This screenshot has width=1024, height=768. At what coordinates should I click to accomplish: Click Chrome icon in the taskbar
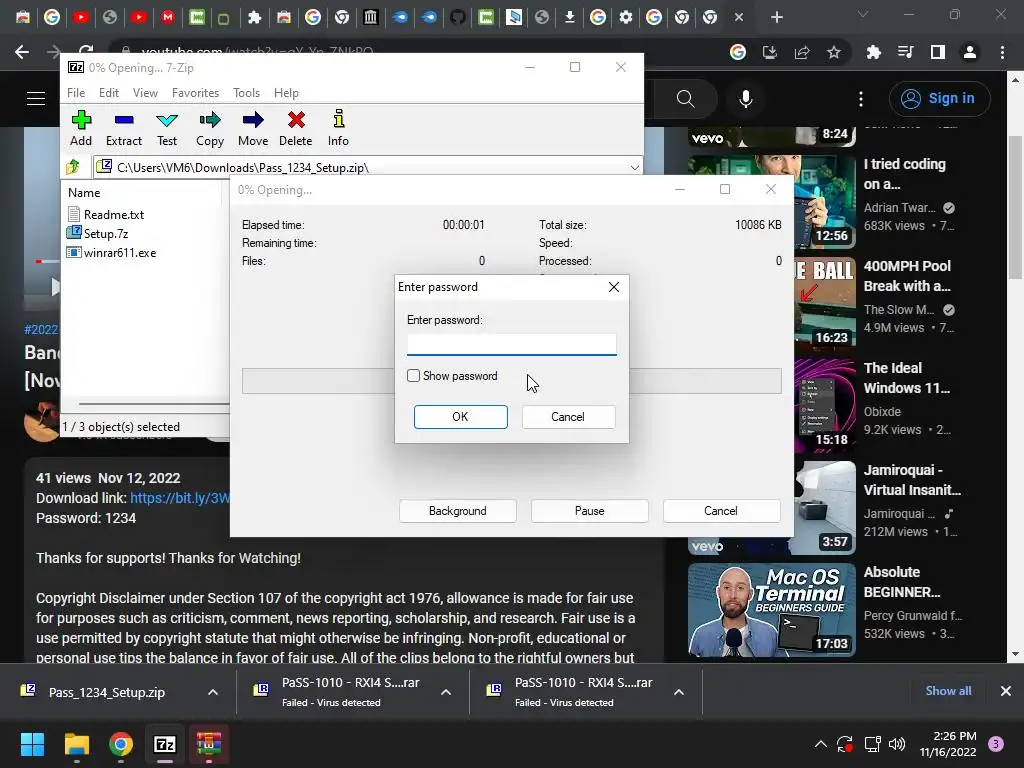pos(121,744)
